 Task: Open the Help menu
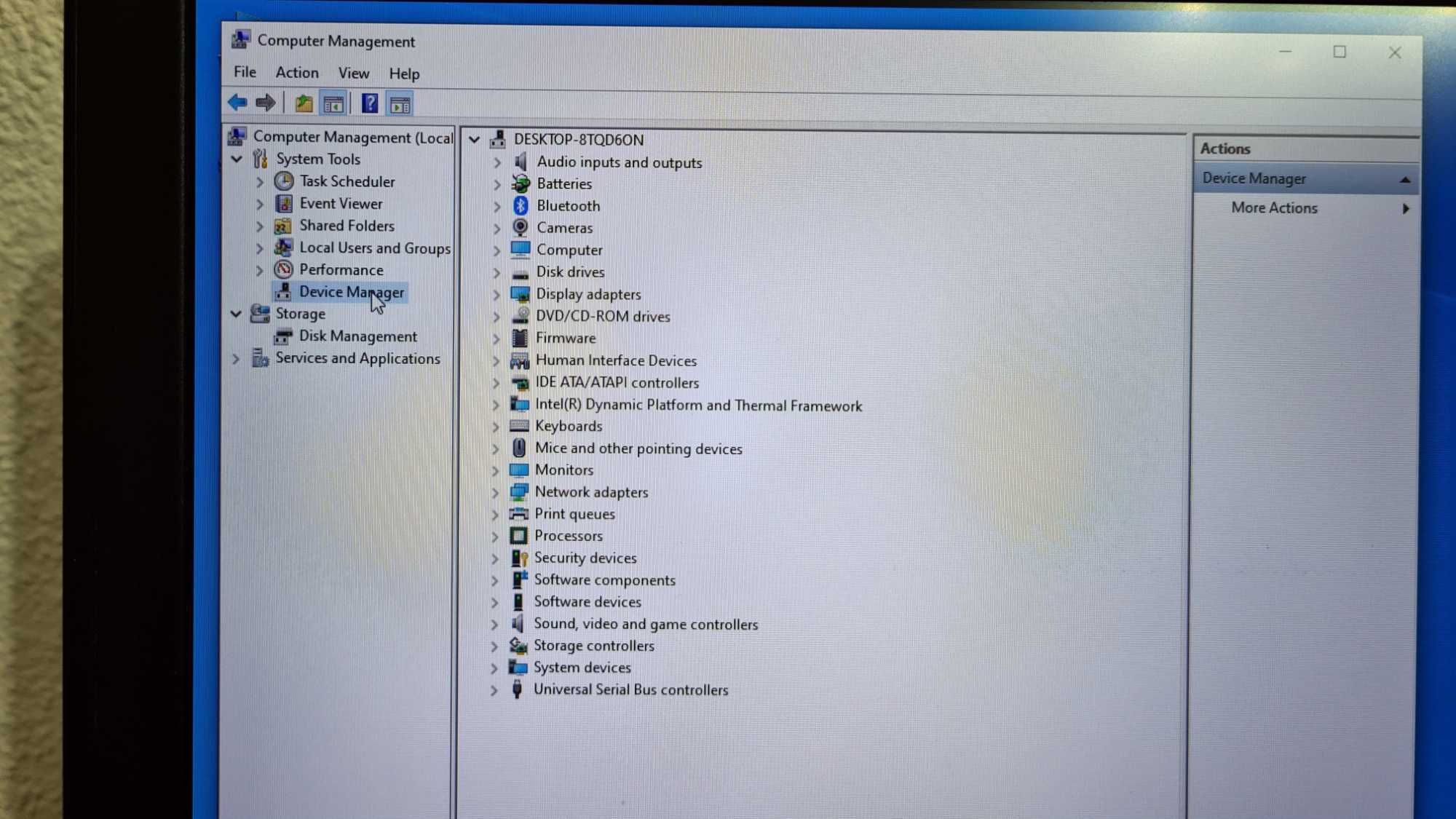coord(404,74)
